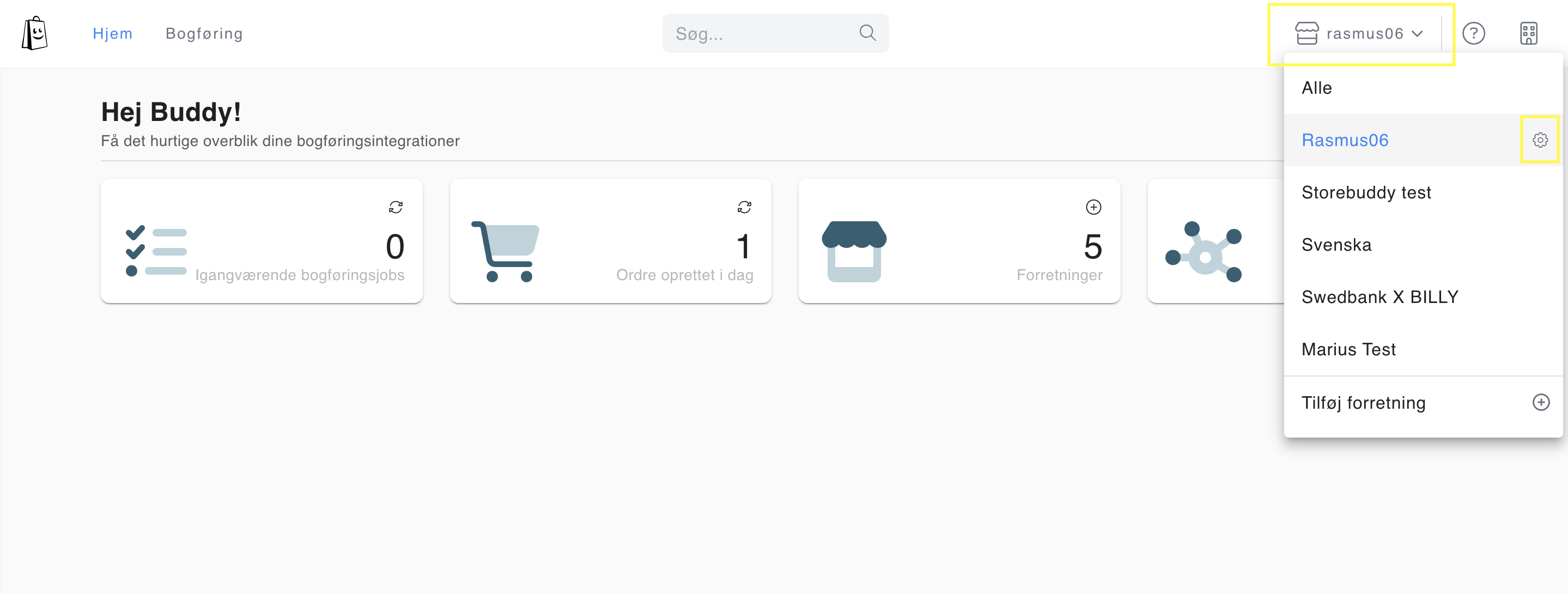The width and height of the screenshot is (1568, 594).
Task: Refresh the ongoing bookkeeping jobs card
Action: coord(396,207)
